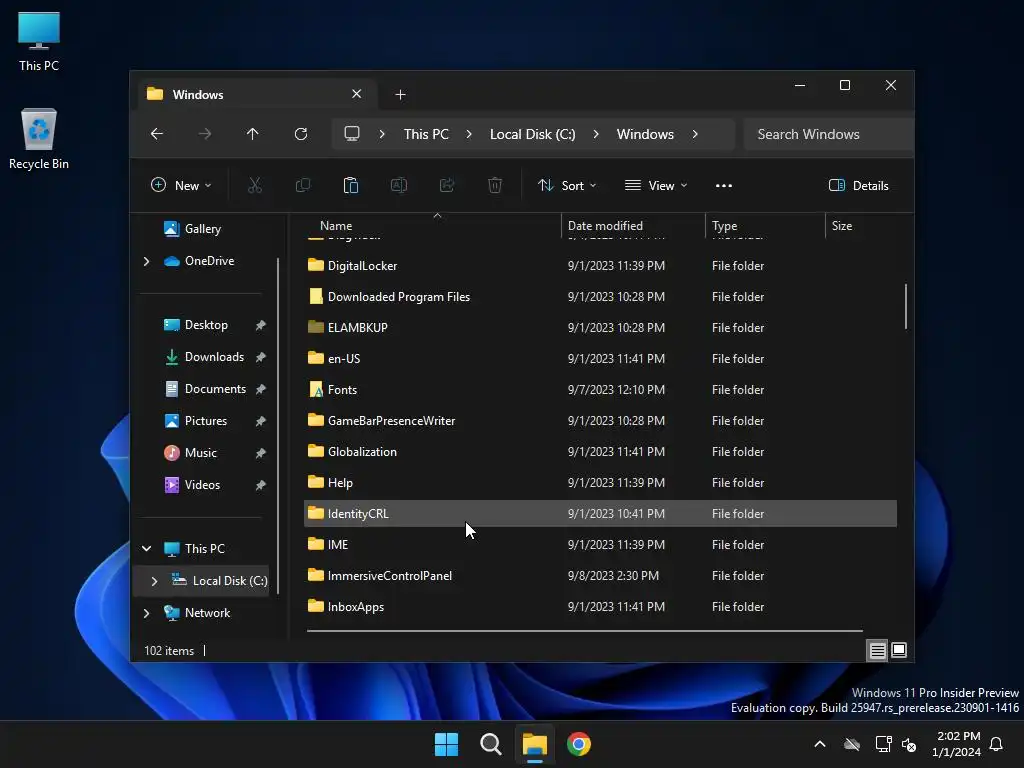
Task: Toggle the Details pane
Action: pyautogui.click(x=858, y=185)
